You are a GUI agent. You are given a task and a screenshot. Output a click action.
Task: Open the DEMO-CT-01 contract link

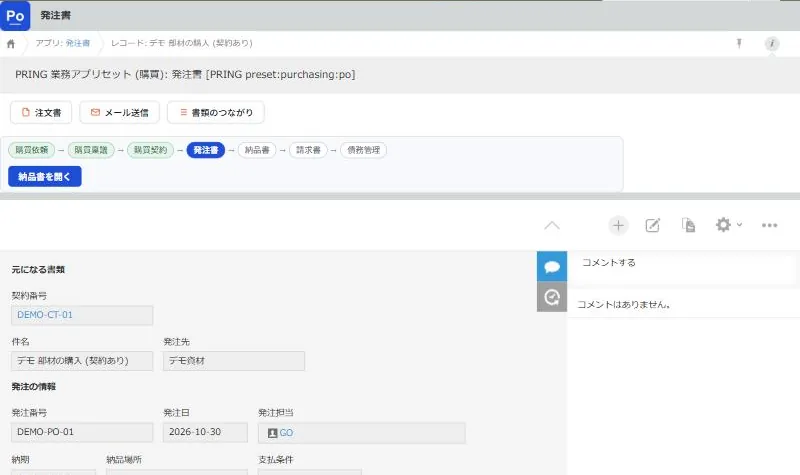pyautogui.click(x=45, y=315)
